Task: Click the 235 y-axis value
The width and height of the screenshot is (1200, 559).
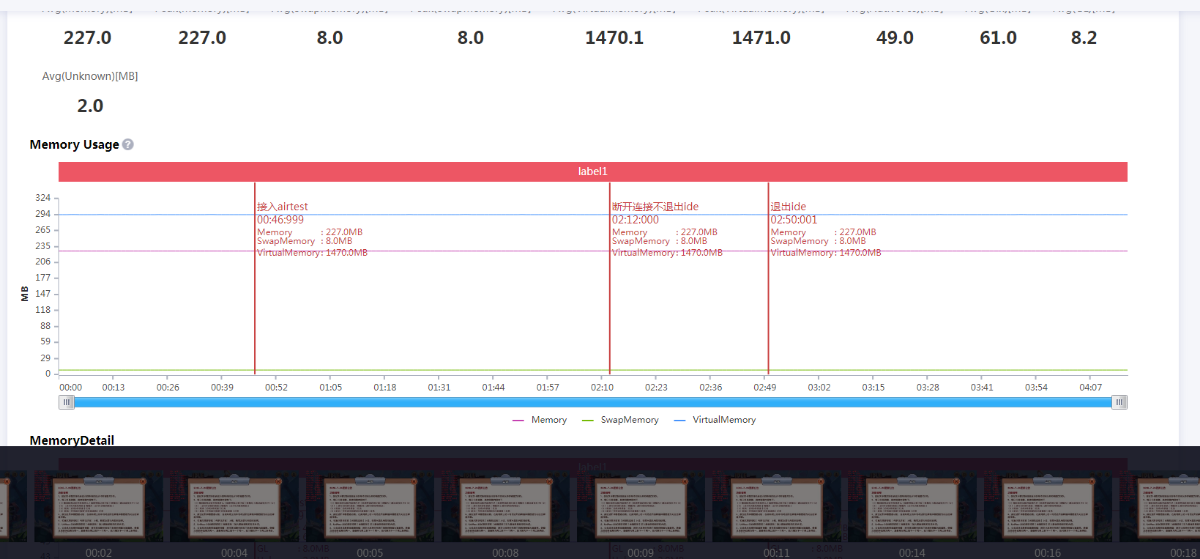Action: pos(42,246)
